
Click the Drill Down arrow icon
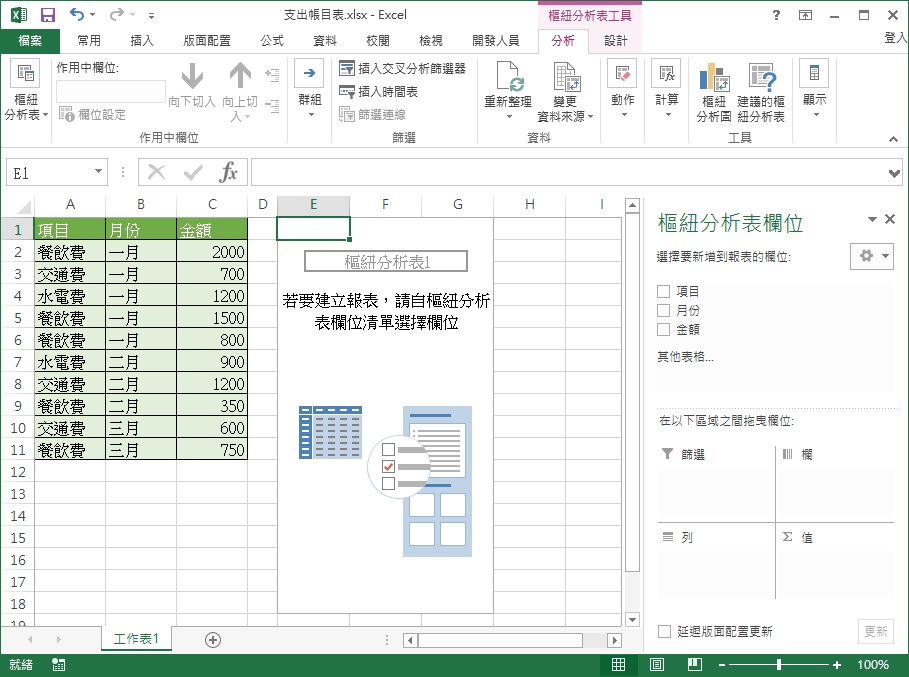(190, 75)
